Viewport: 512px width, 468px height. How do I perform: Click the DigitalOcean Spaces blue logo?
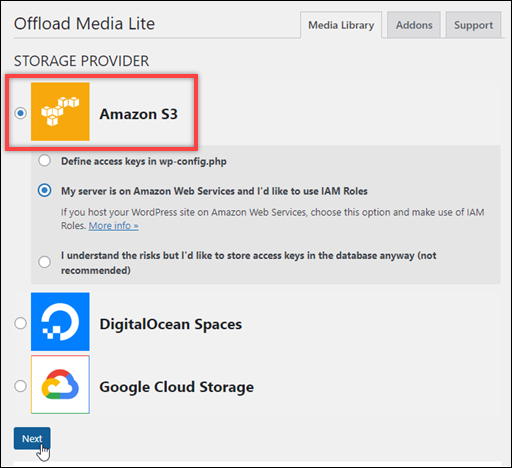pos(60,322)
